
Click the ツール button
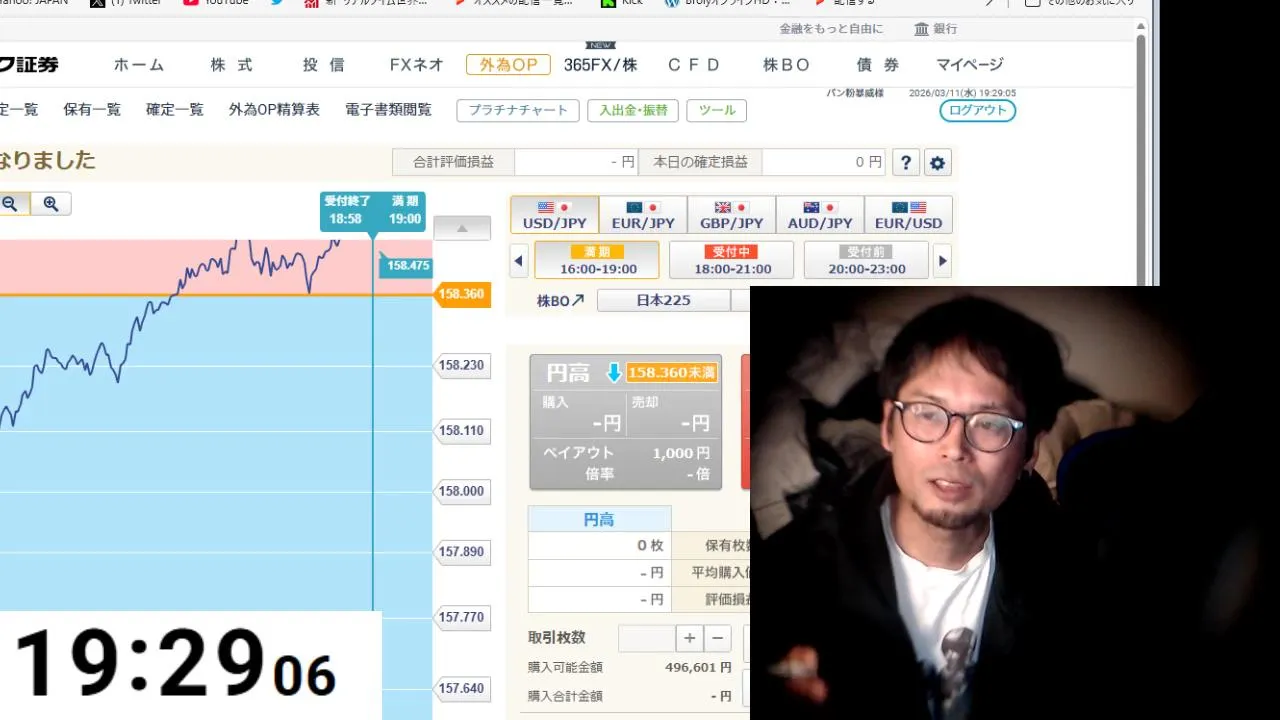point(717,110)
